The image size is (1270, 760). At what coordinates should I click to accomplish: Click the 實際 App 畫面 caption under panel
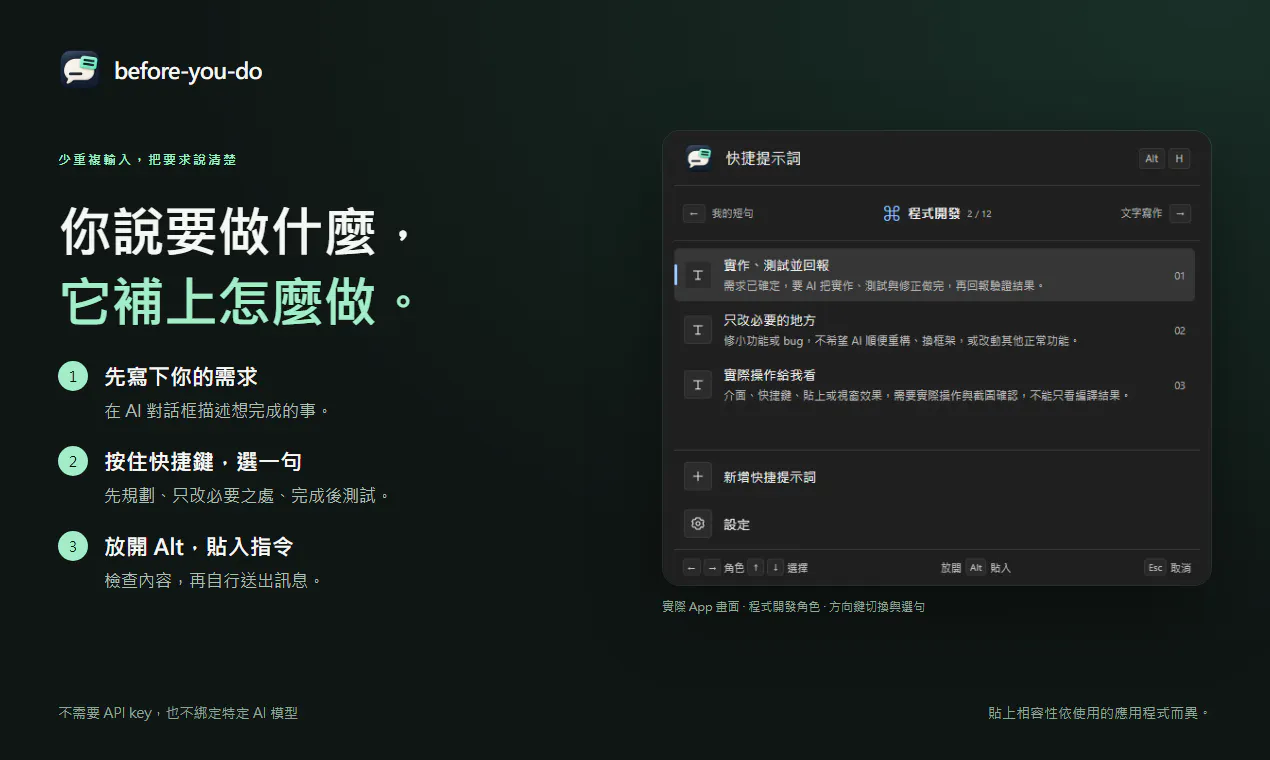pyautogui.click(x=793, y=606)
